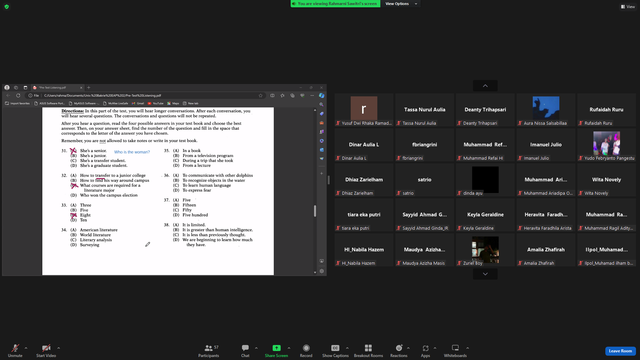Show next page of participant gallery
This screenshot has height=360, width=640.
[x=485, y=274]
